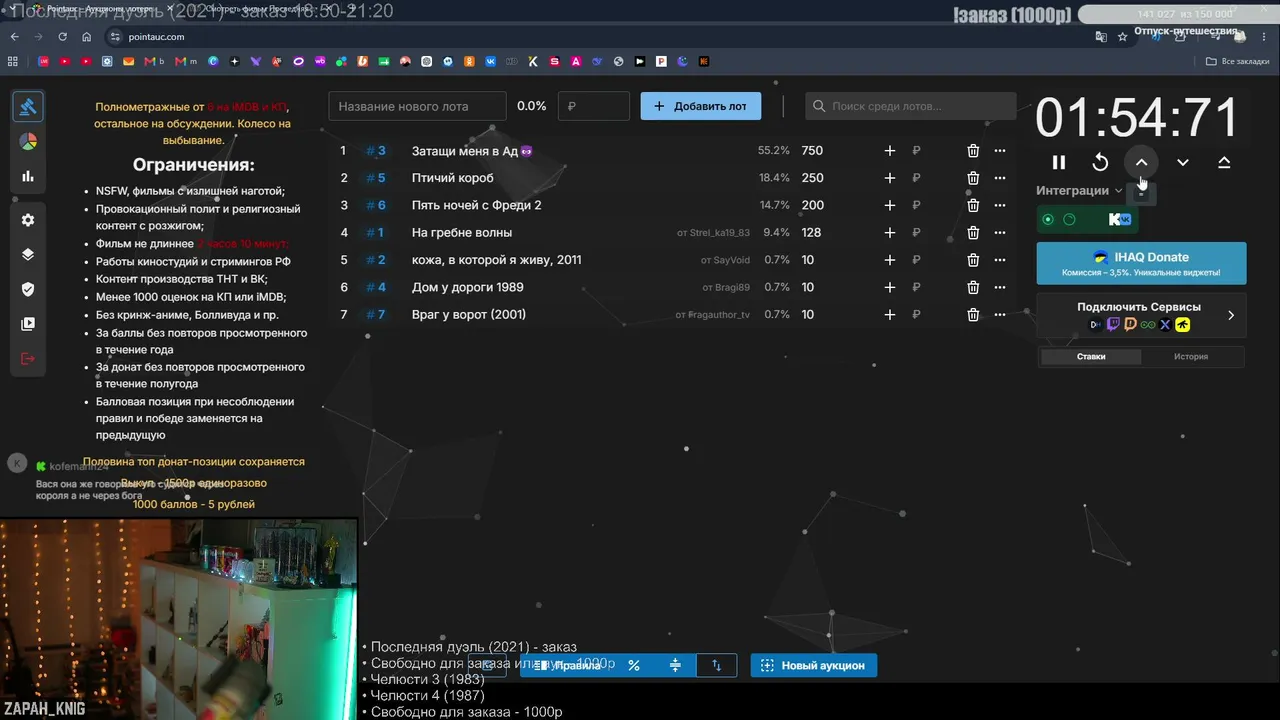
Task: Delete the Пять ночей с Фреди 2 lot
Action: pyautogui.click(x=973, y=205)
